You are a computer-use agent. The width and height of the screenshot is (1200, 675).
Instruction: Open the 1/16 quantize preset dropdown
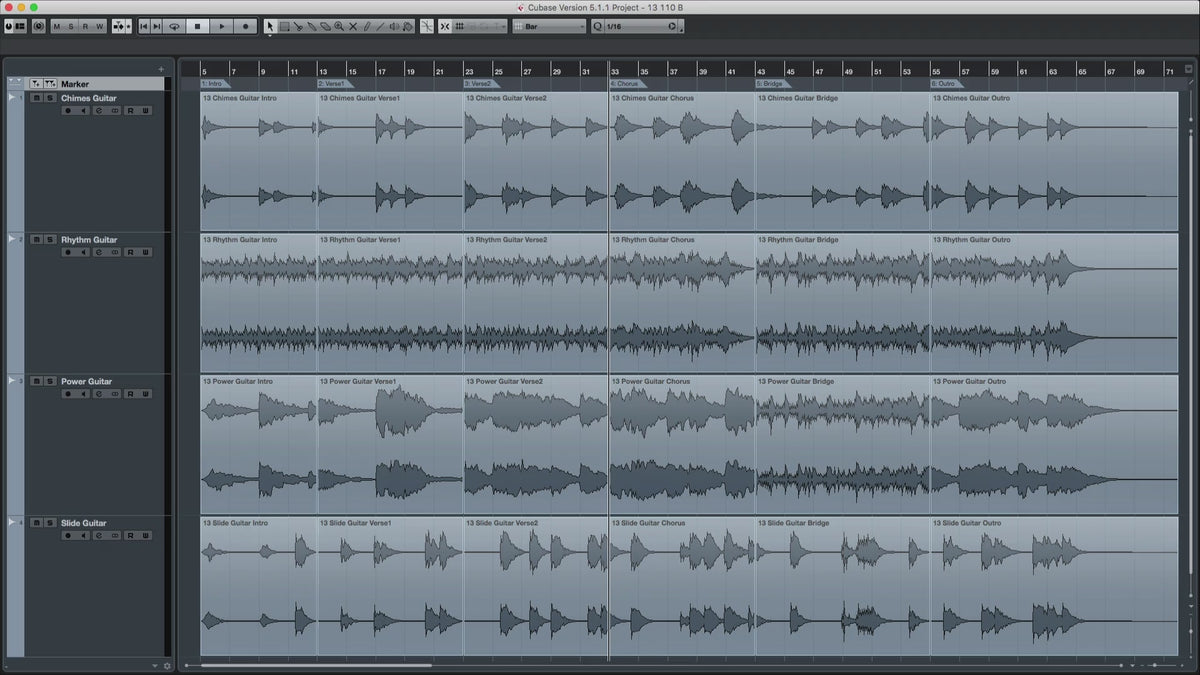641,27
